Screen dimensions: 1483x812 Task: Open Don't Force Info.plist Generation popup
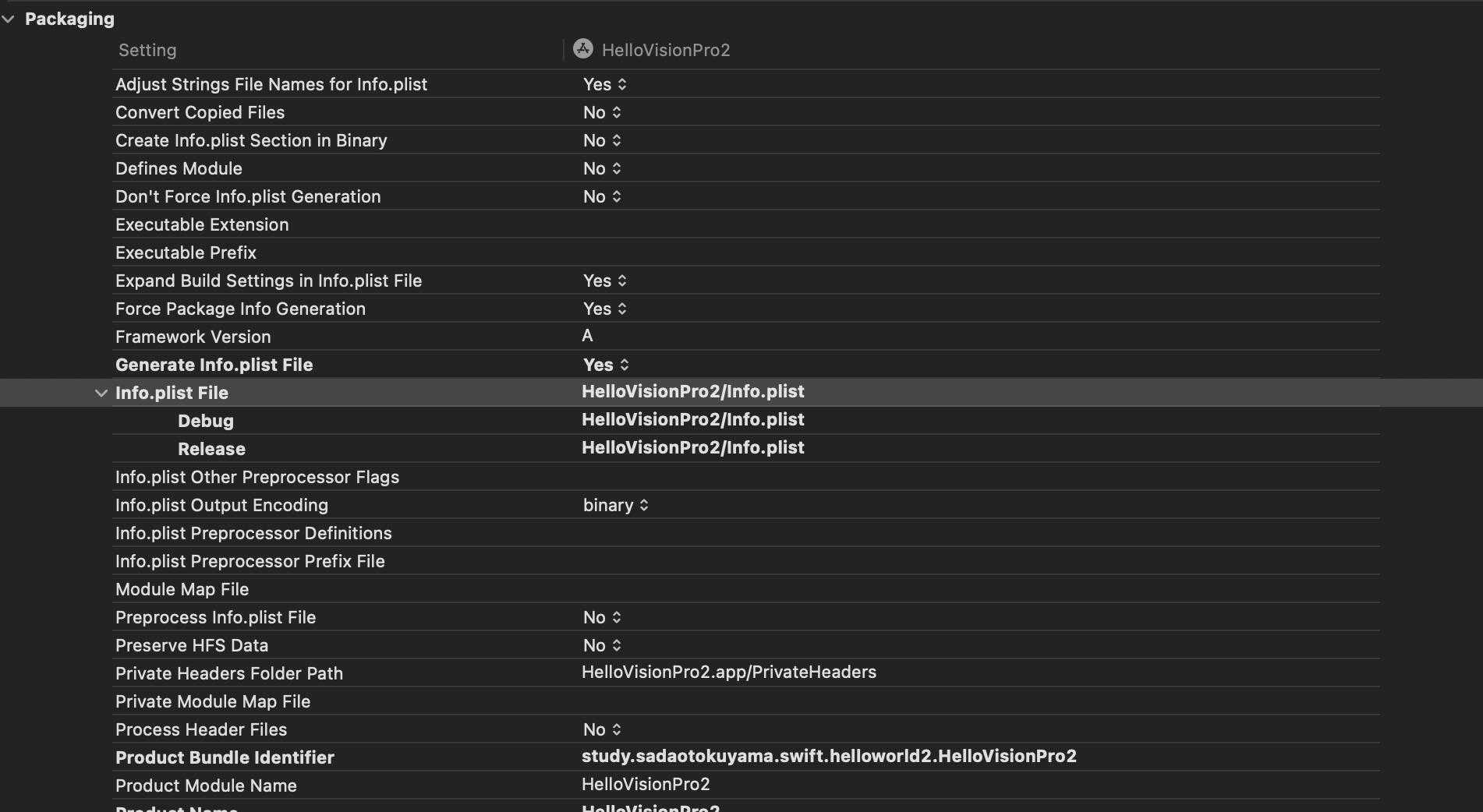602,196
